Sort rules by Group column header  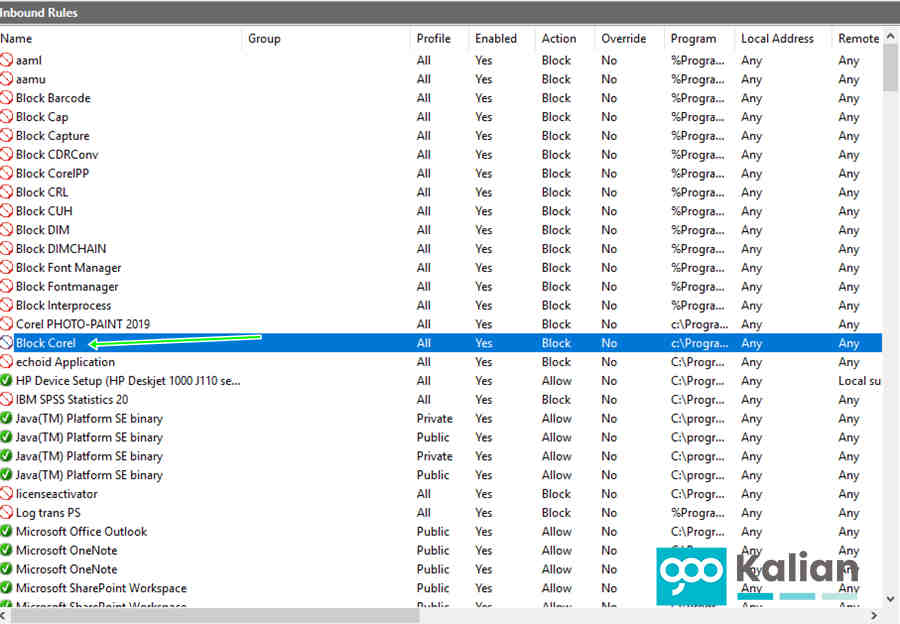tap(264, 38)
